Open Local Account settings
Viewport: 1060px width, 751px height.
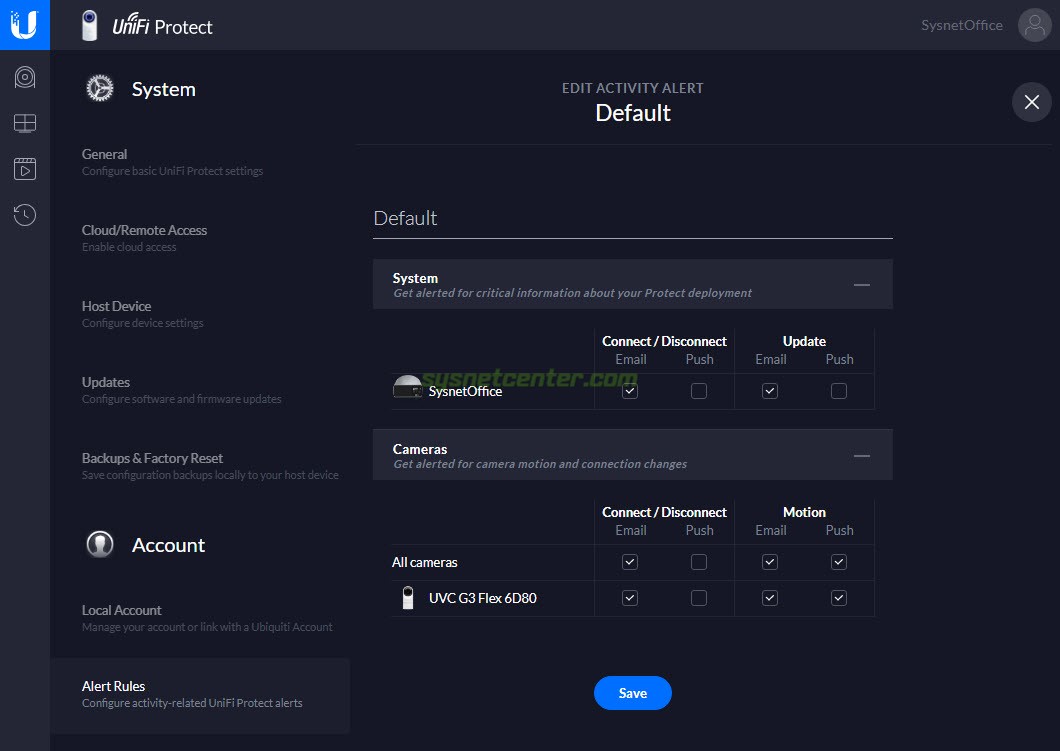200,618
